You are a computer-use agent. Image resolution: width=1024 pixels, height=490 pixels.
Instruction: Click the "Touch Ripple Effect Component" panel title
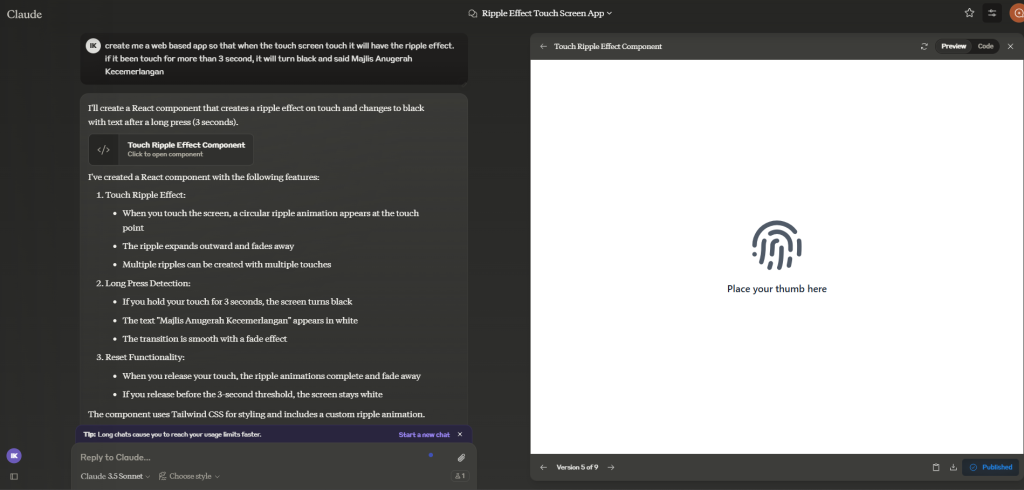coord(608,46)
